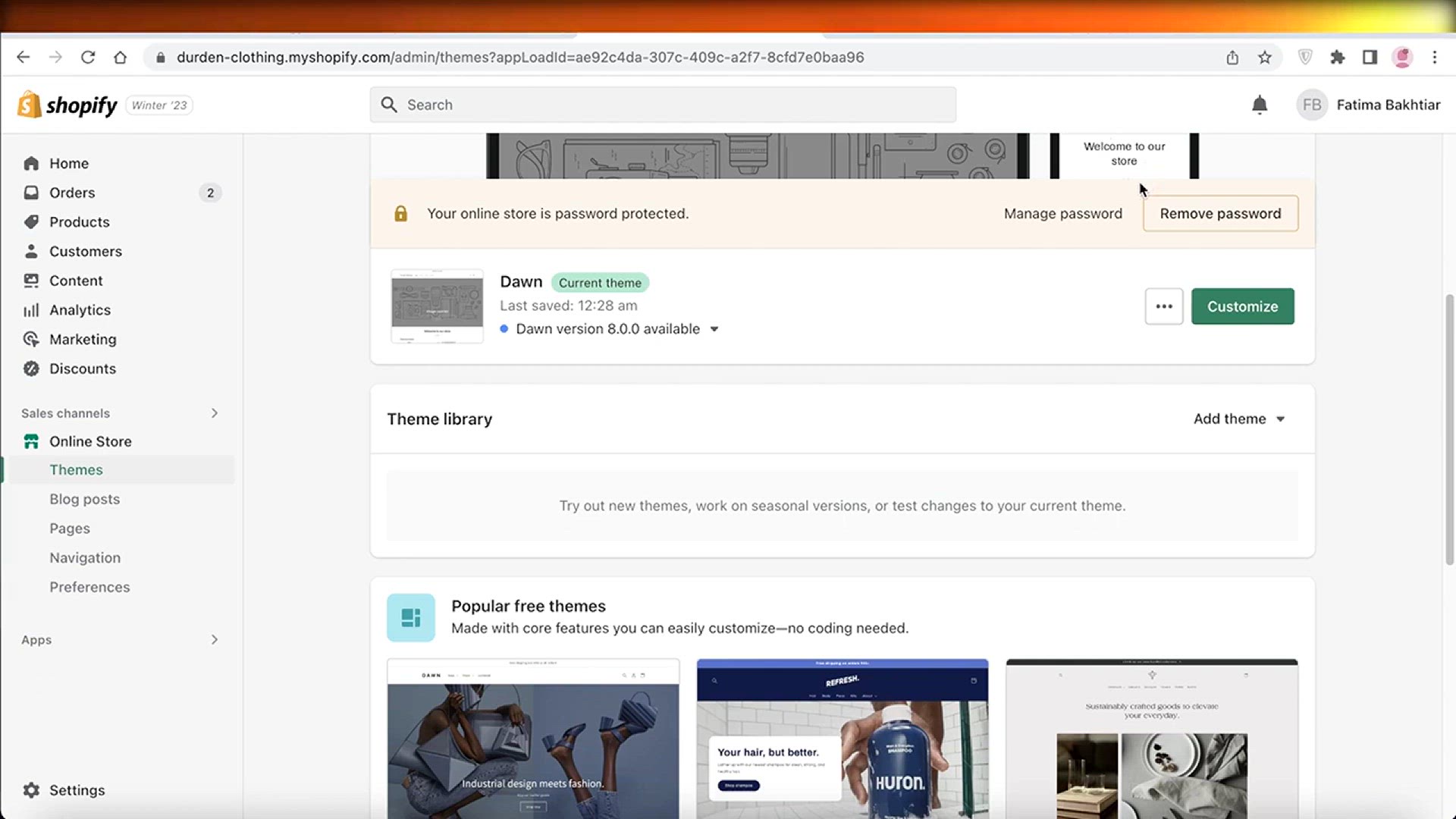Click the address bar URL
Viewport: 1456px width, 819px height.
[x=519, y=57]
